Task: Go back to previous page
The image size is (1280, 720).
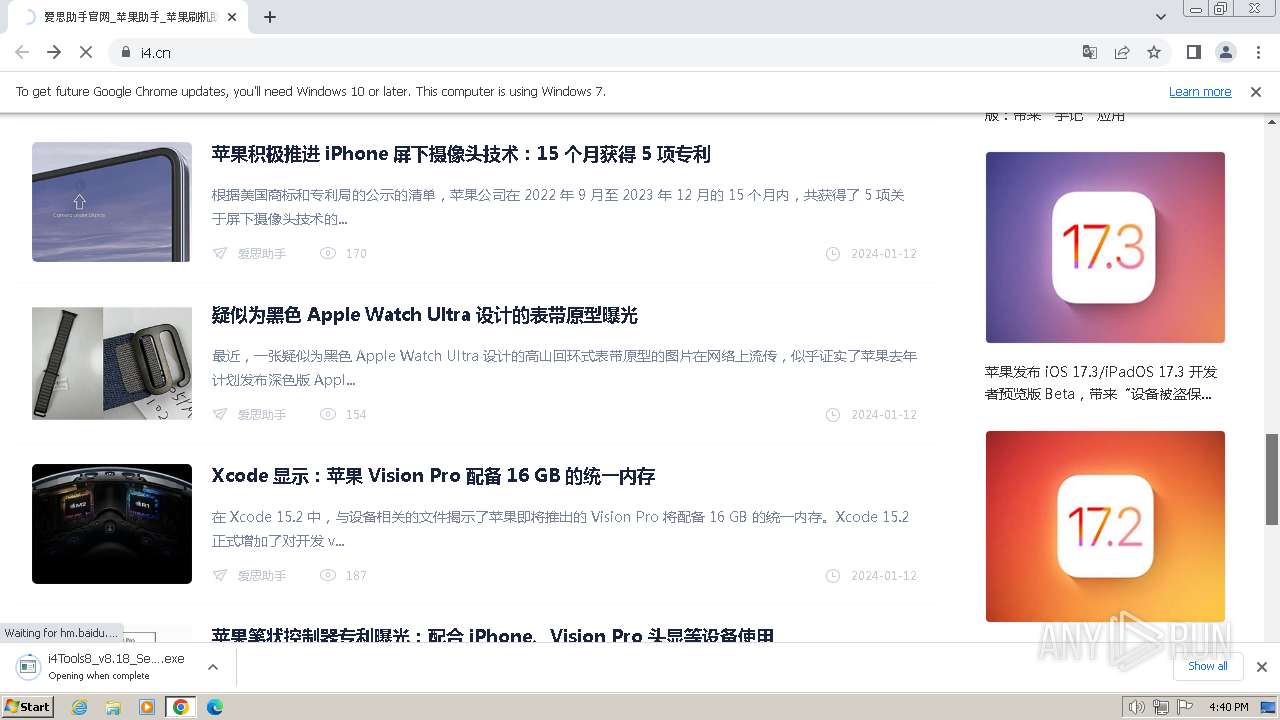Action: tap(22, 52)
